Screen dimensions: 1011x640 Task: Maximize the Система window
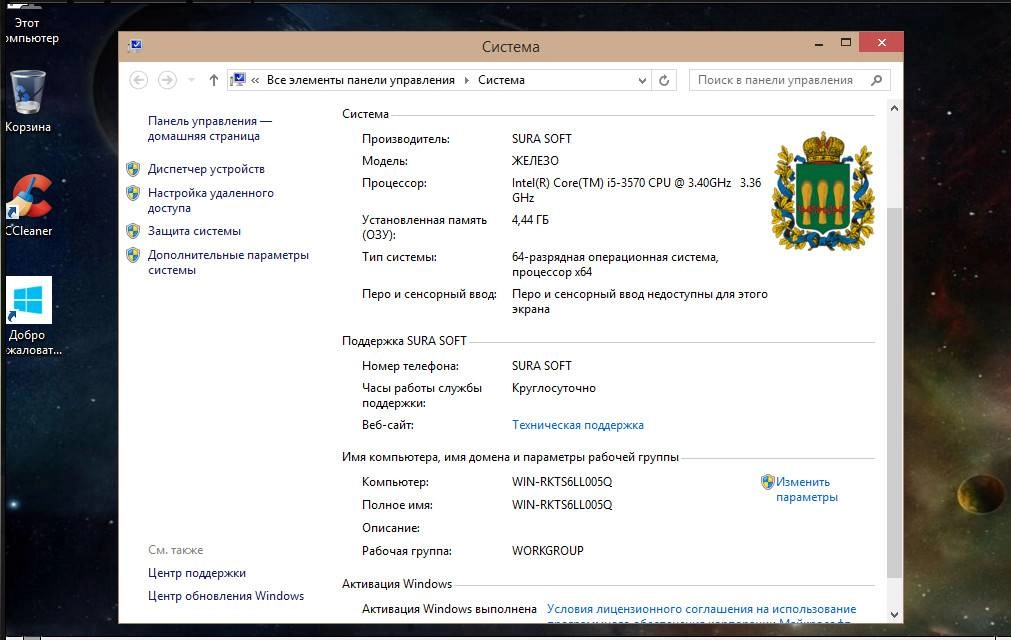tap(846, 43)
